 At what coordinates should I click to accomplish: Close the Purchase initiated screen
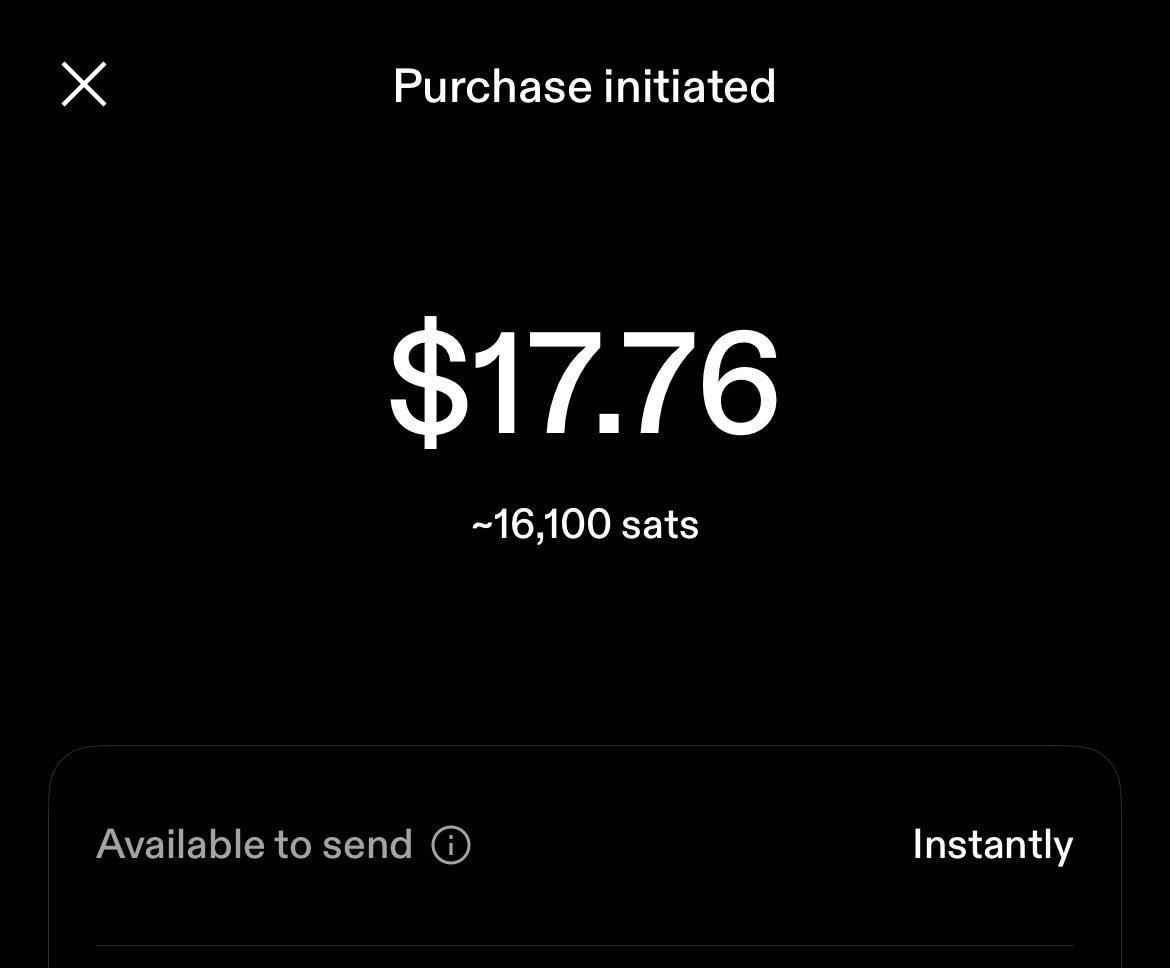pyautogui.click(x=84, y=84)
